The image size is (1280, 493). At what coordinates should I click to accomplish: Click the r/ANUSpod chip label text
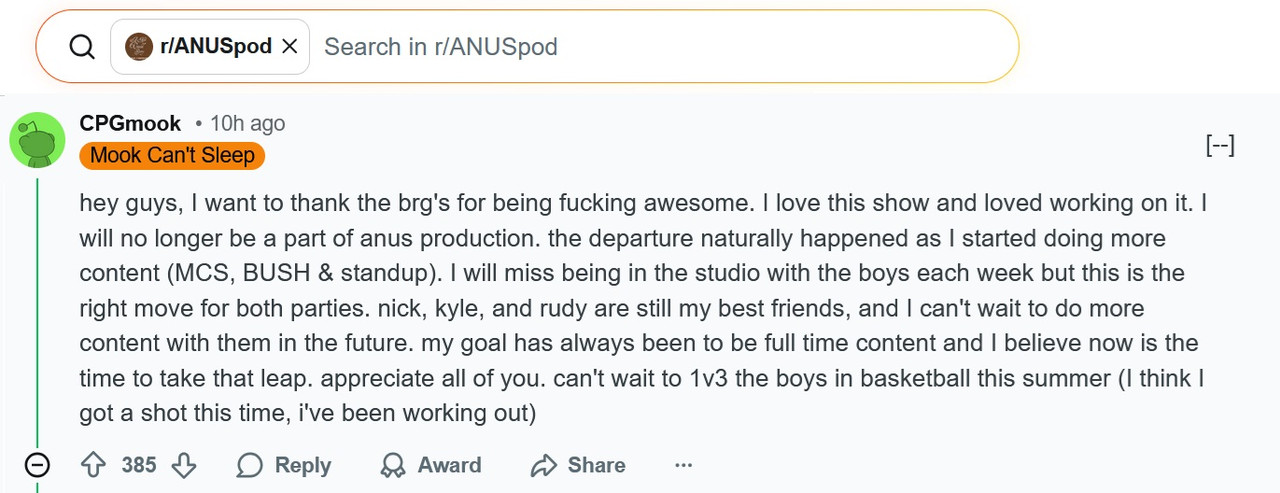point(216,46)
